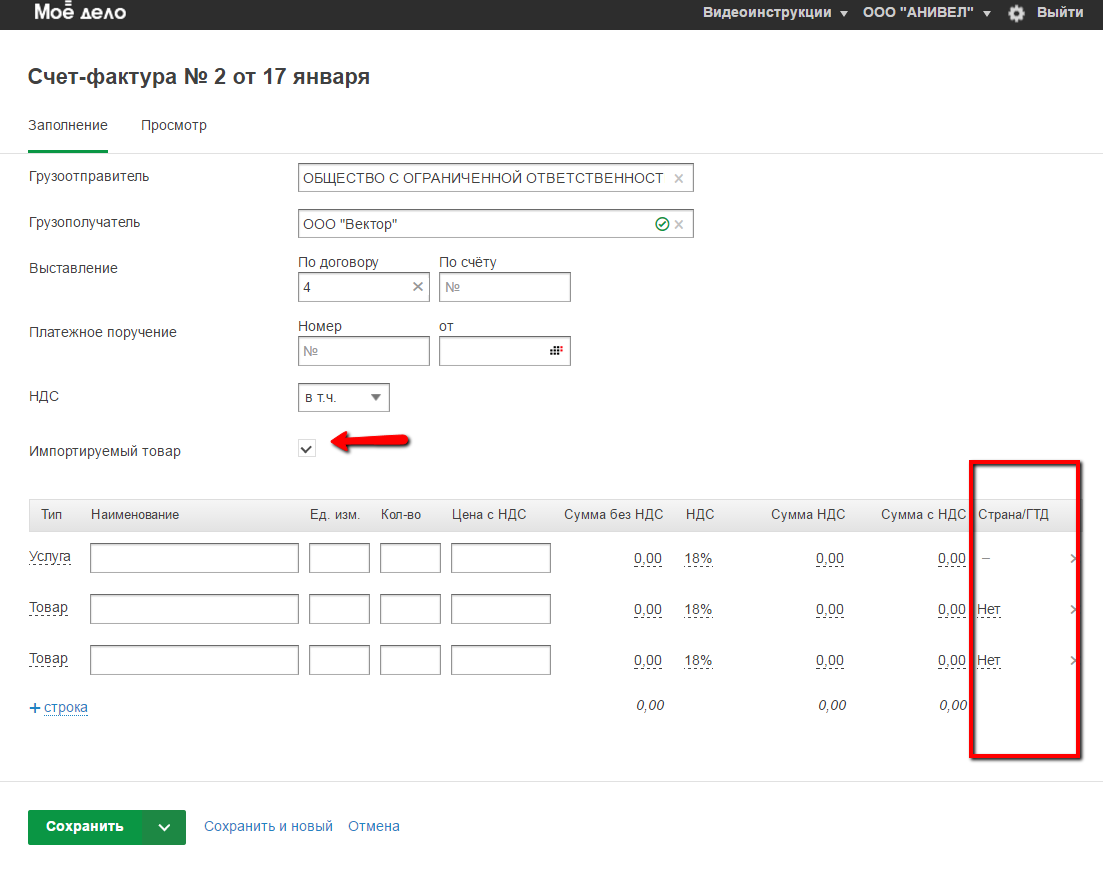
Task: Toggle the Импортируемый товар checkbox
Action: (307, 449)
